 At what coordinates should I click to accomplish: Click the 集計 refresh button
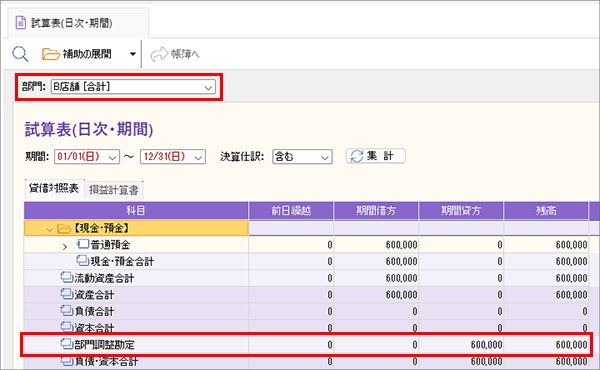pos(375,156)
